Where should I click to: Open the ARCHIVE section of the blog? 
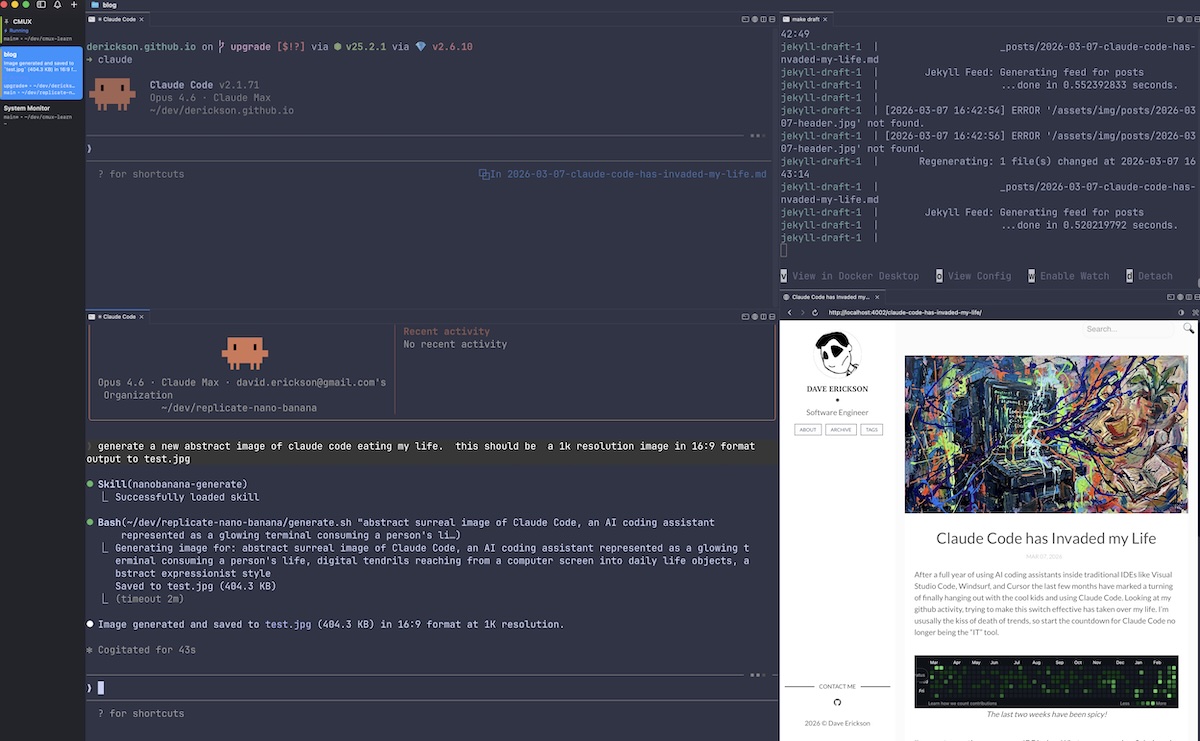tap(841, 429)
